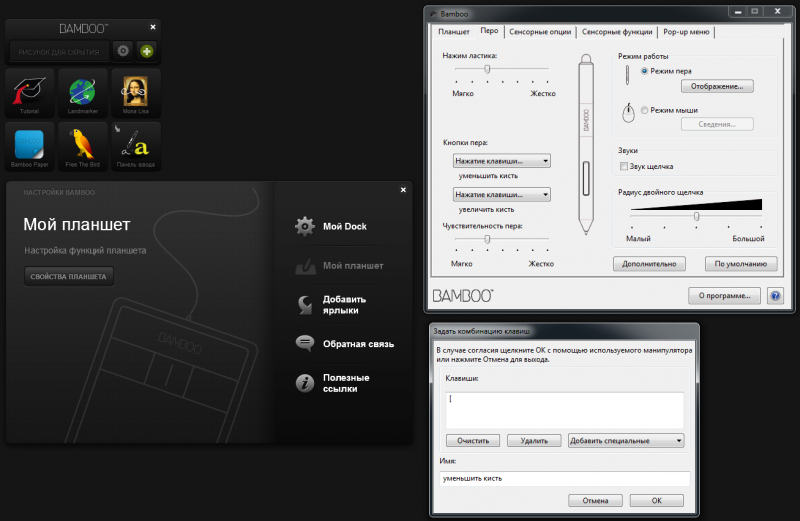Click the green plus add icon in Dock
The width and height of the screenshot is (800, 521).
click(x=146, y=51)
